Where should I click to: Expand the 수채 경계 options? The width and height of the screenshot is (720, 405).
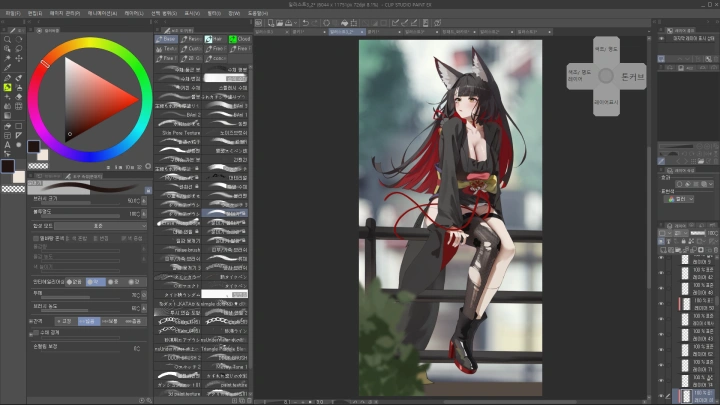point(31,335)
